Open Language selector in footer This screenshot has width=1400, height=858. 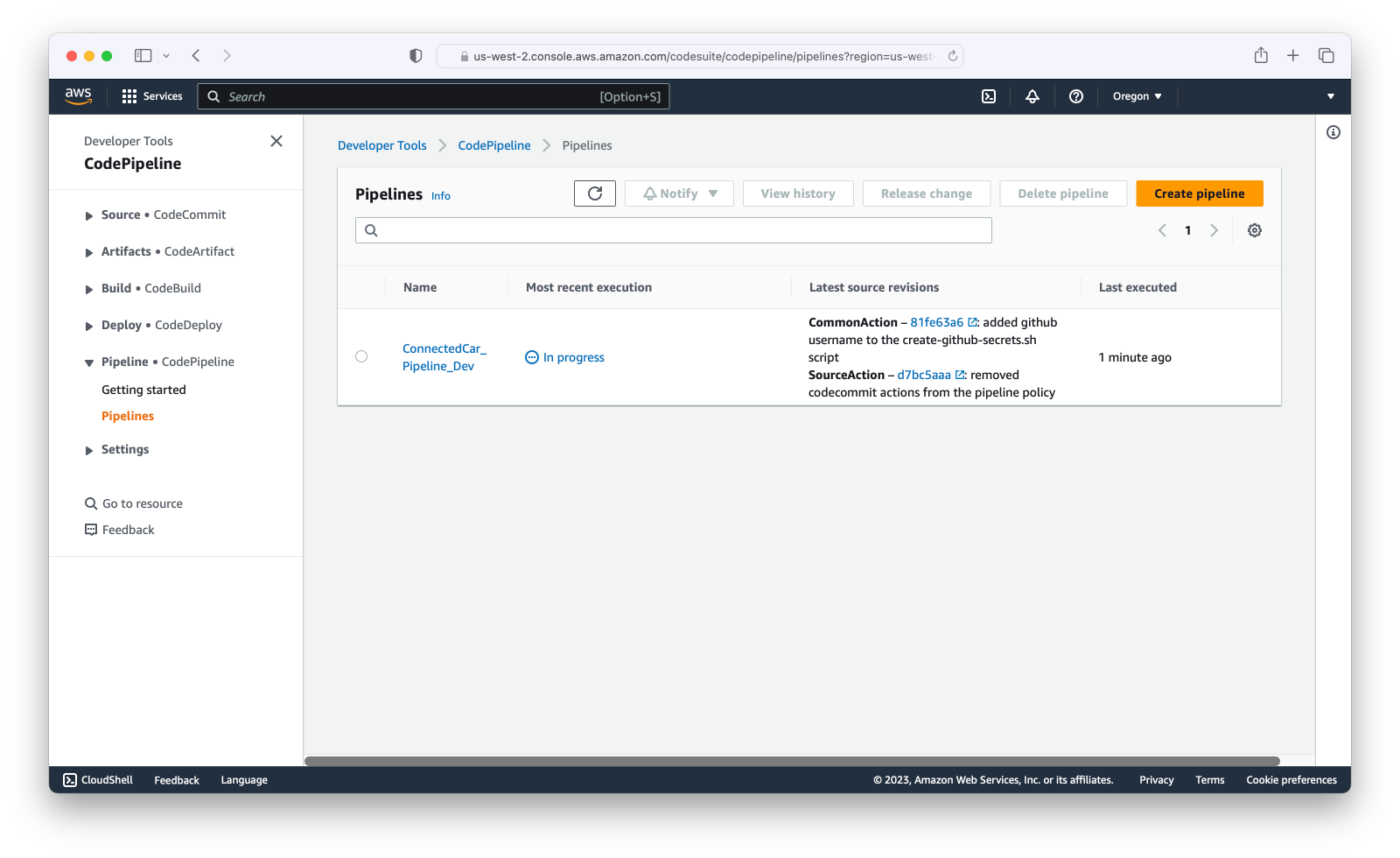(244, 780)
